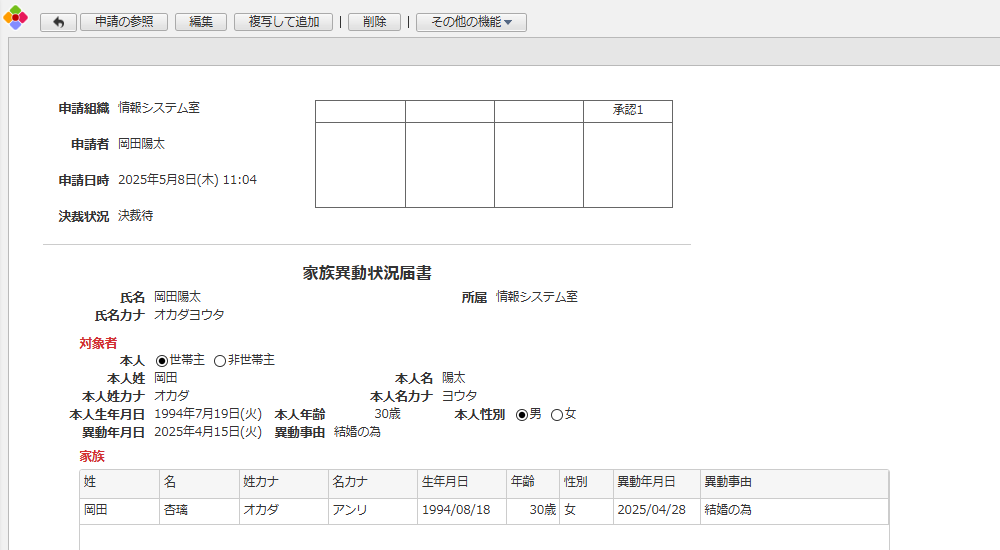
Task: Click the 生年月日 column header
Action: [x=462, y=483]
